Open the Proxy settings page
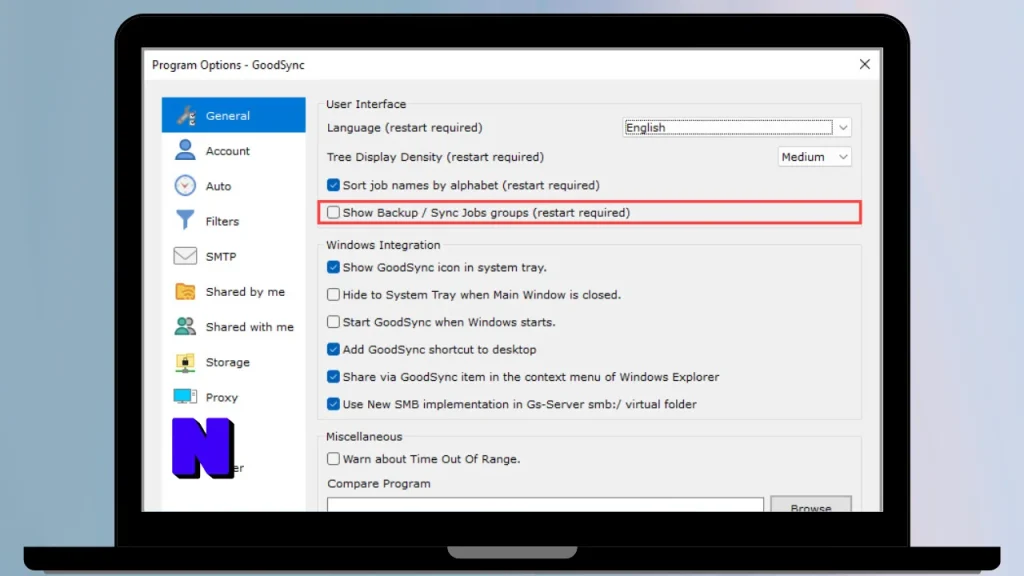This screenshot has width=1024, height=576. coord(234,398)
